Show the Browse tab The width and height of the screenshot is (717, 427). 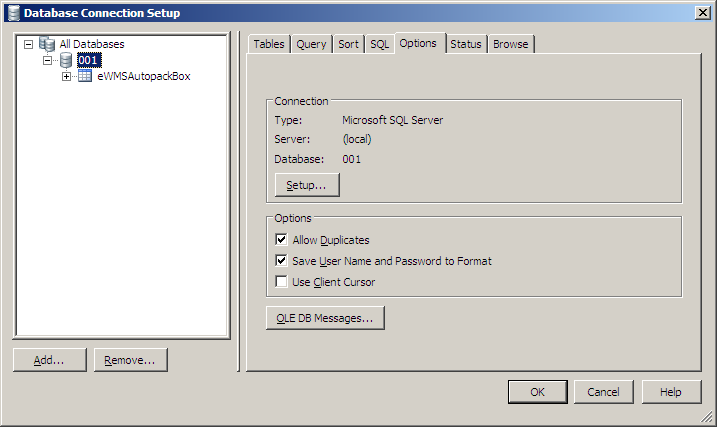tap(511, 44)
